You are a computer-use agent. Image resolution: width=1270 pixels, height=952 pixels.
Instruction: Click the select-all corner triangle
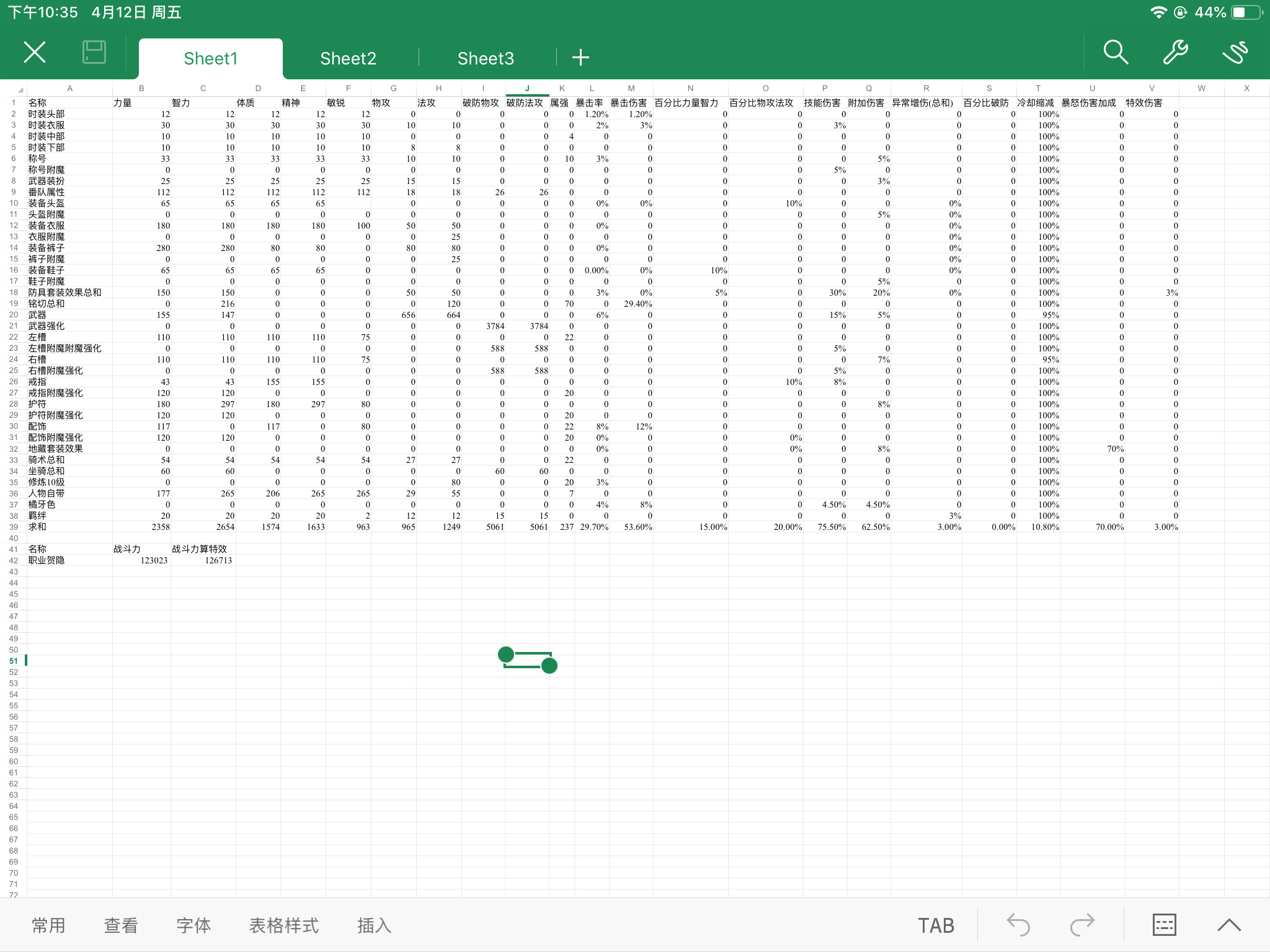click(x=20, y=89)
